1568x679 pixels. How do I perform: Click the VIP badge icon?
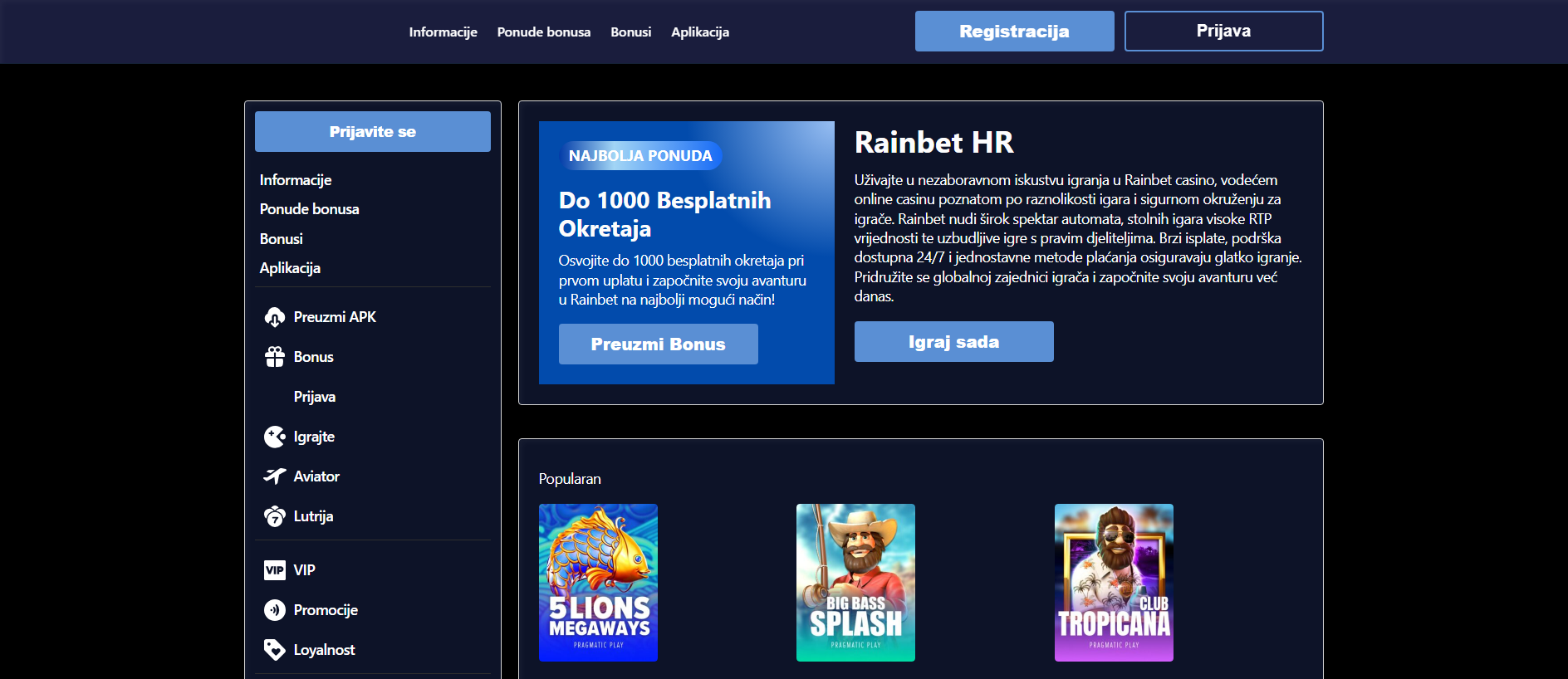275,570
